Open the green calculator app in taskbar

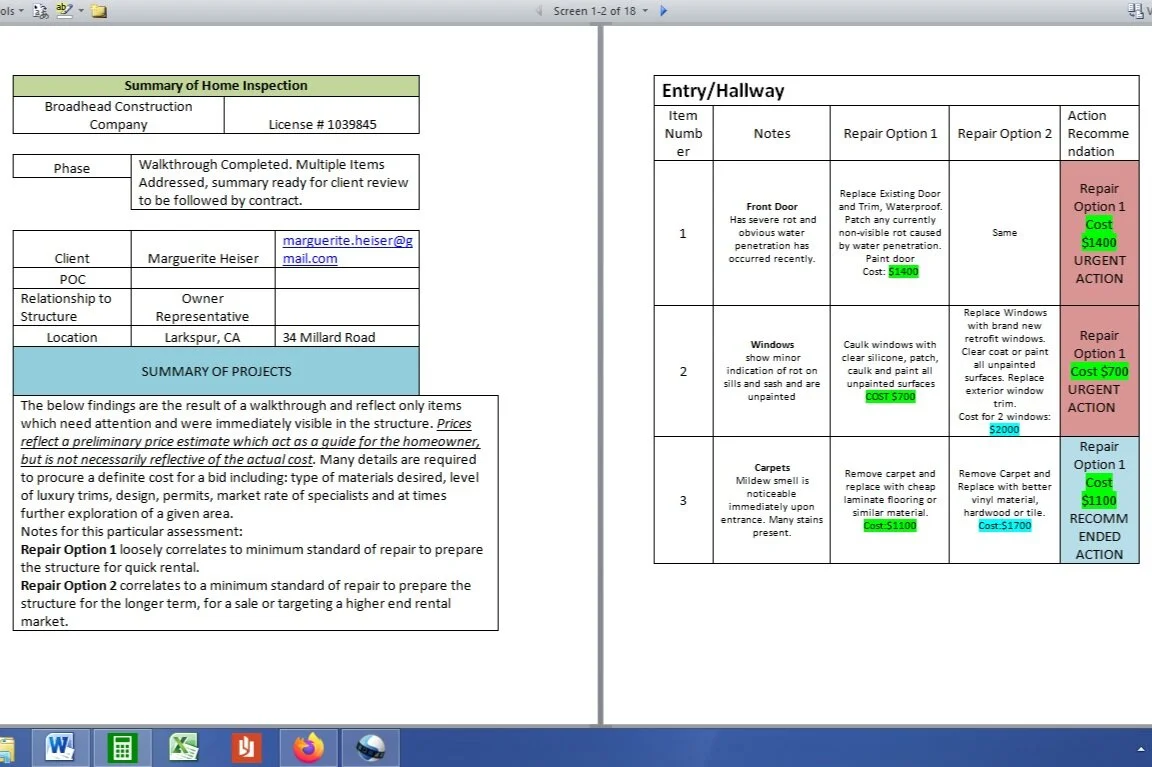click(x=122, y=748)
